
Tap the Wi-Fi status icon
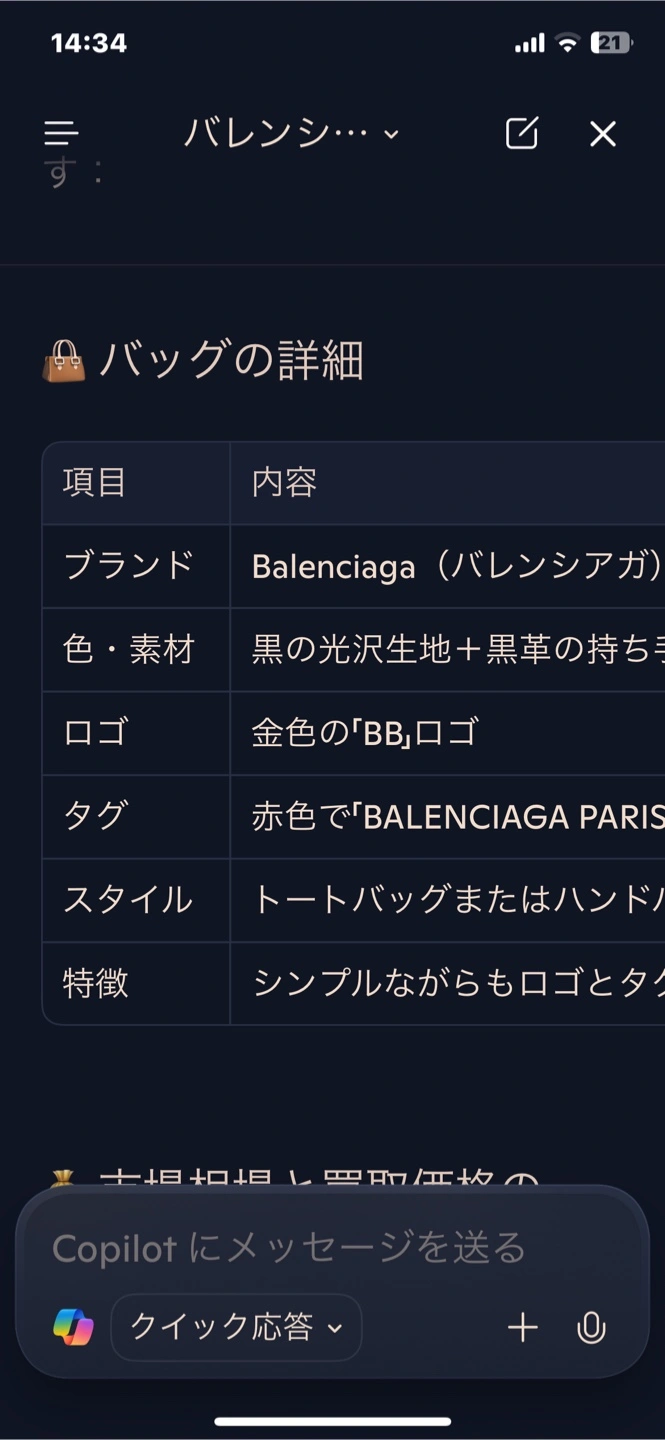point(567,43)
